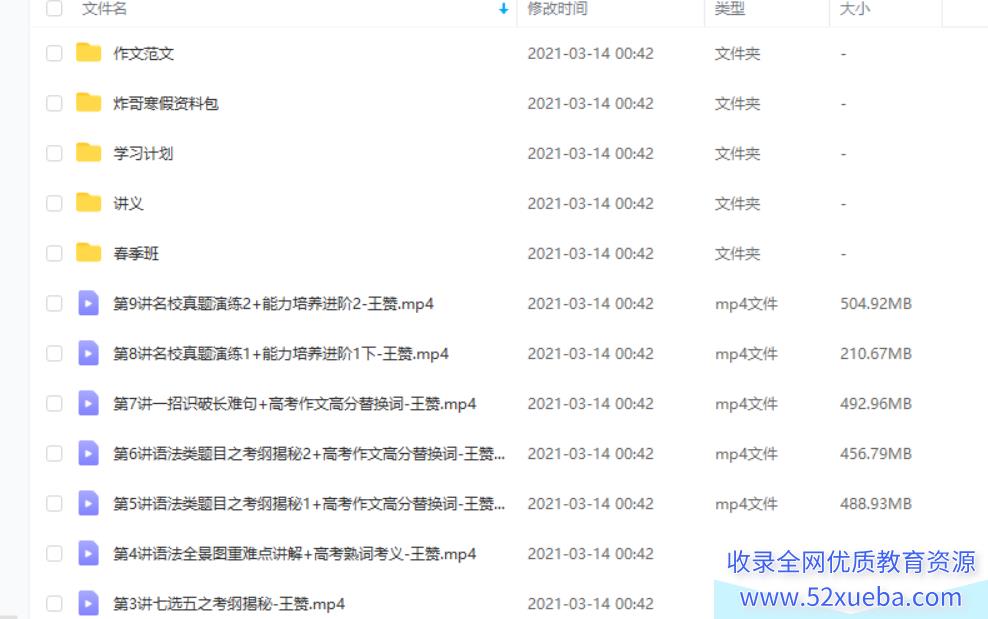Viewport: 988px width, 619px height.
Task: Click video icon of 第9讲 mp4 file
Action: click(88, 303)
